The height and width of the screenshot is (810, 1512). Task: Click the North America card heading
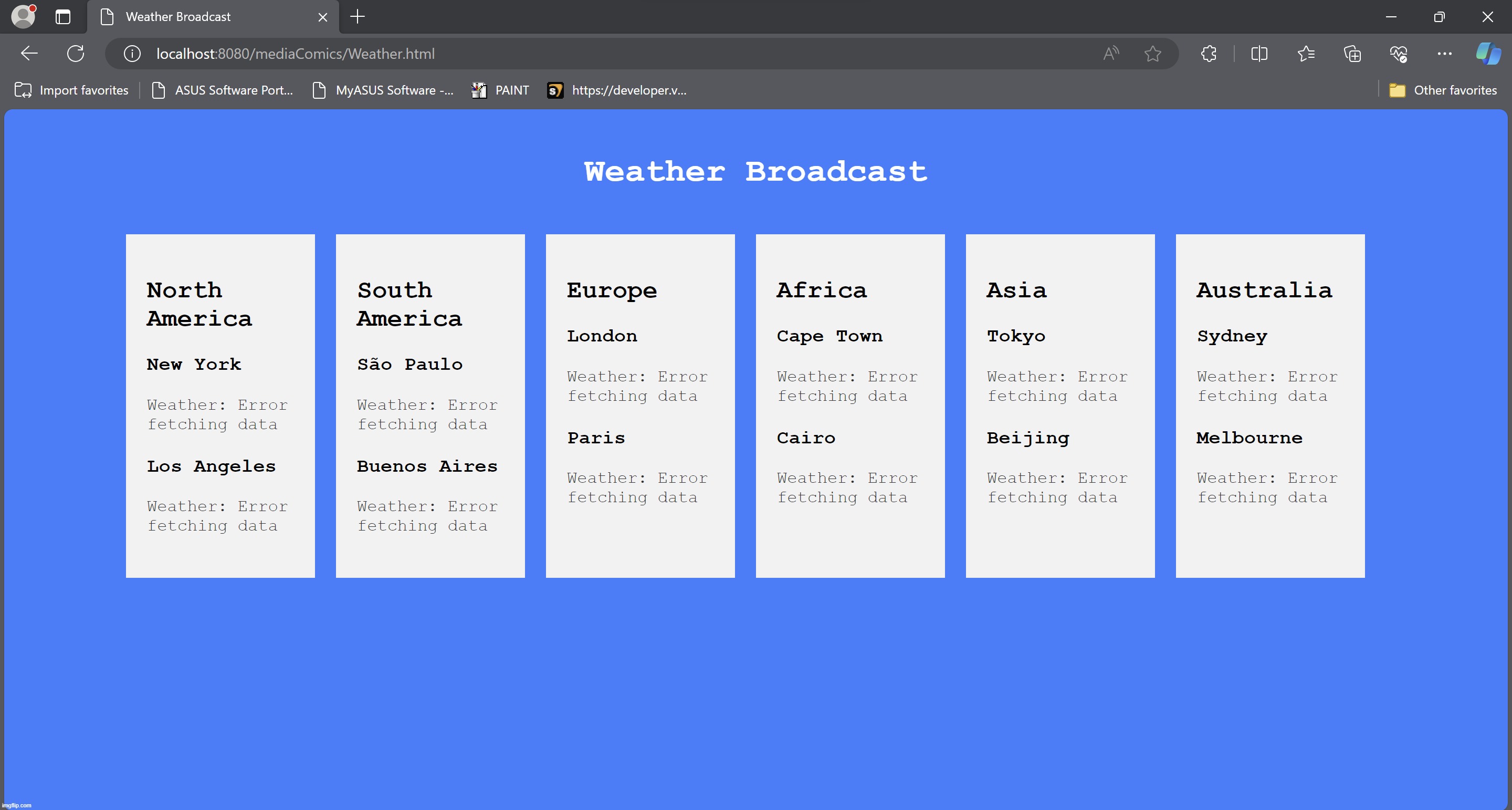click(x=199, y=304)
